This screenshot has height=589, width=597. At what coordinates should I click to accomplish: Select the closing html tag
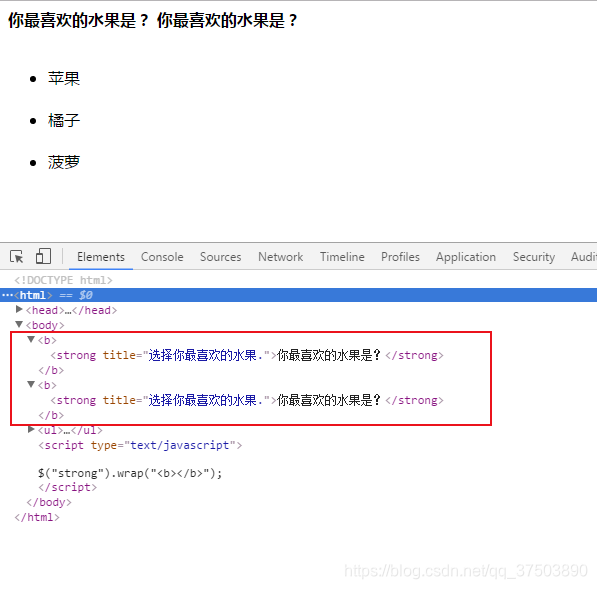tap(37, 517)
